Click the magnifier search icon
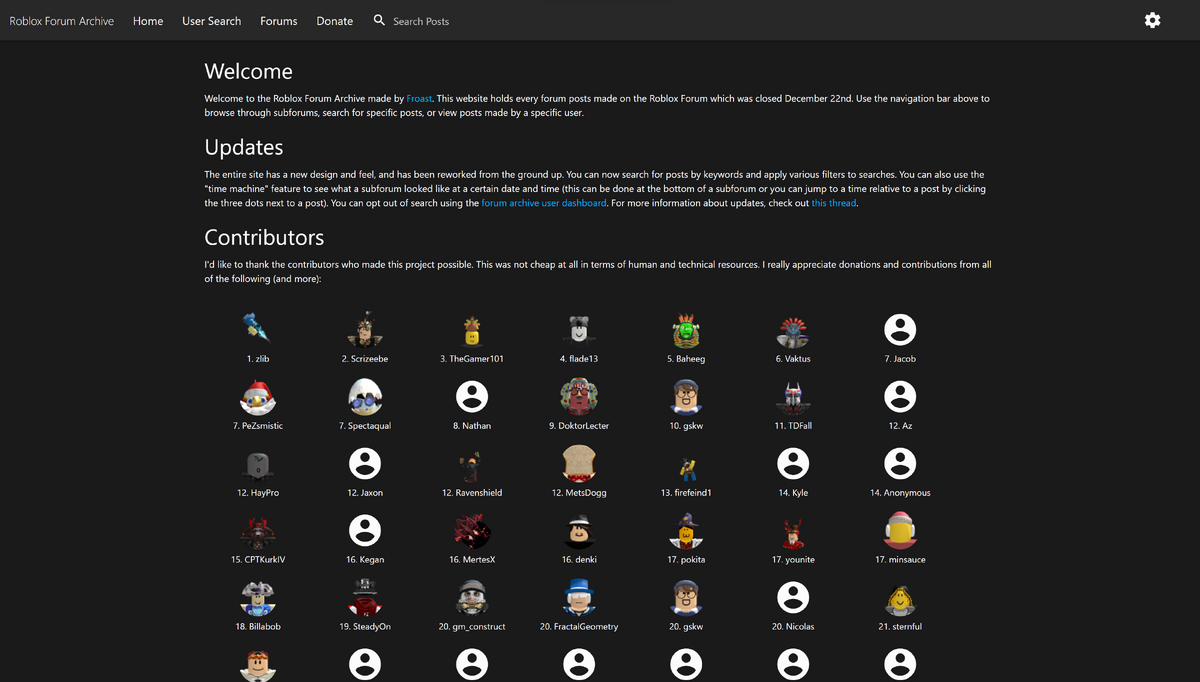 [378, 19]
